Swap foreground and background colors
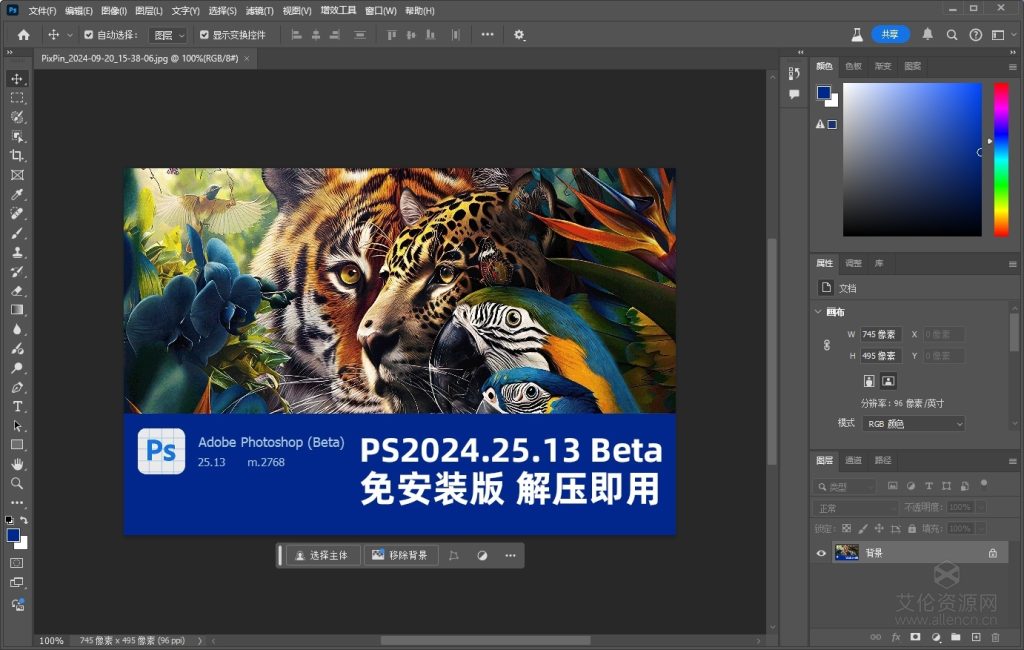Screen dimensions: 1024x650 (24, 520)
